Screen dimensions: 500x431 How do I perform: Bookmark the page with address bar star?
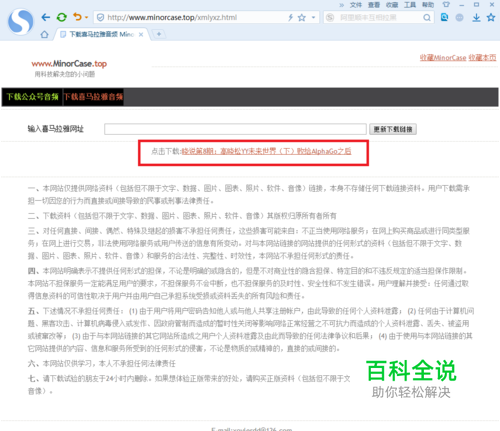tap(302, 17)
